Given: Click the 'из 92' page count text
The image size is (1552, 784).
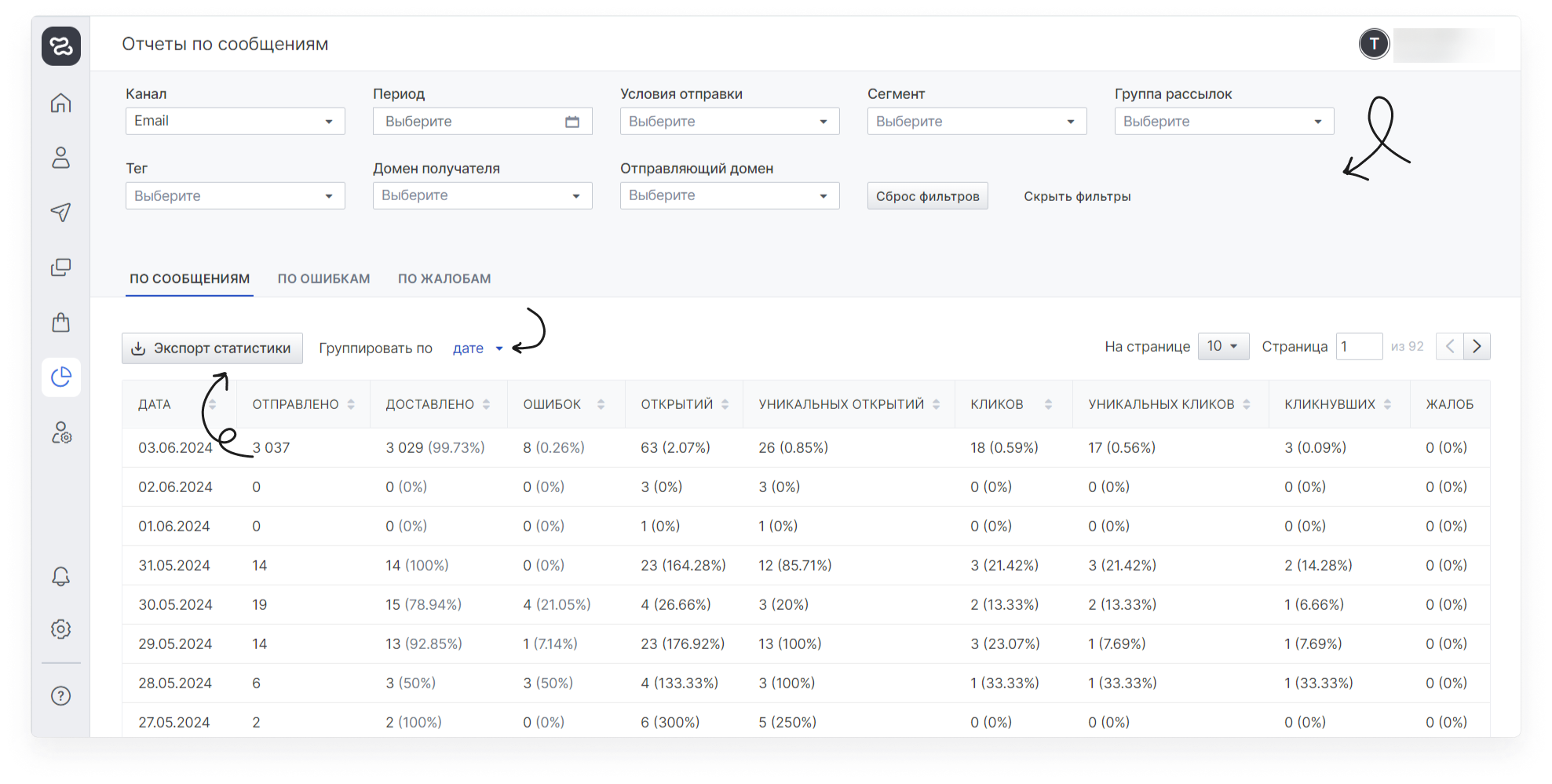Looking at the screenshot, I should (x=1407, y=346).
